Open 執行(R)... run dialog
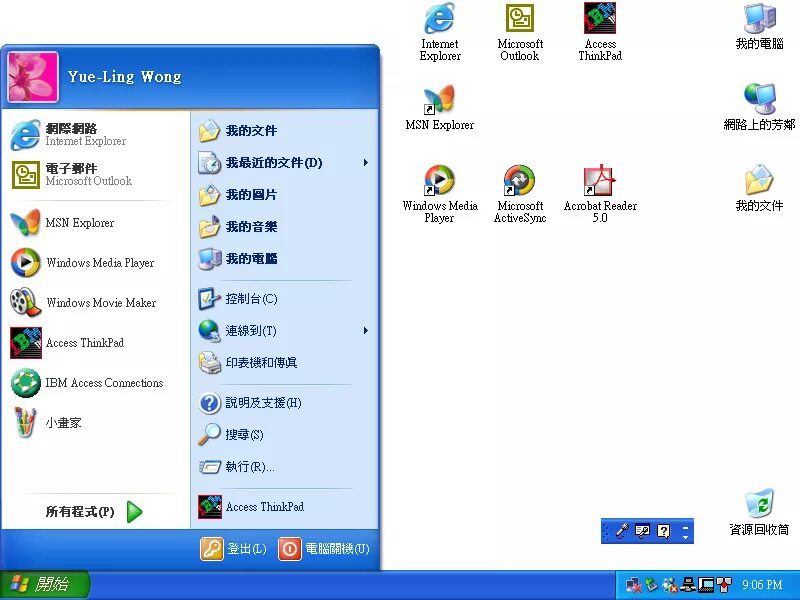Image resolution: width=800 pixels, height=600 pixels. (x=284, y=467)
